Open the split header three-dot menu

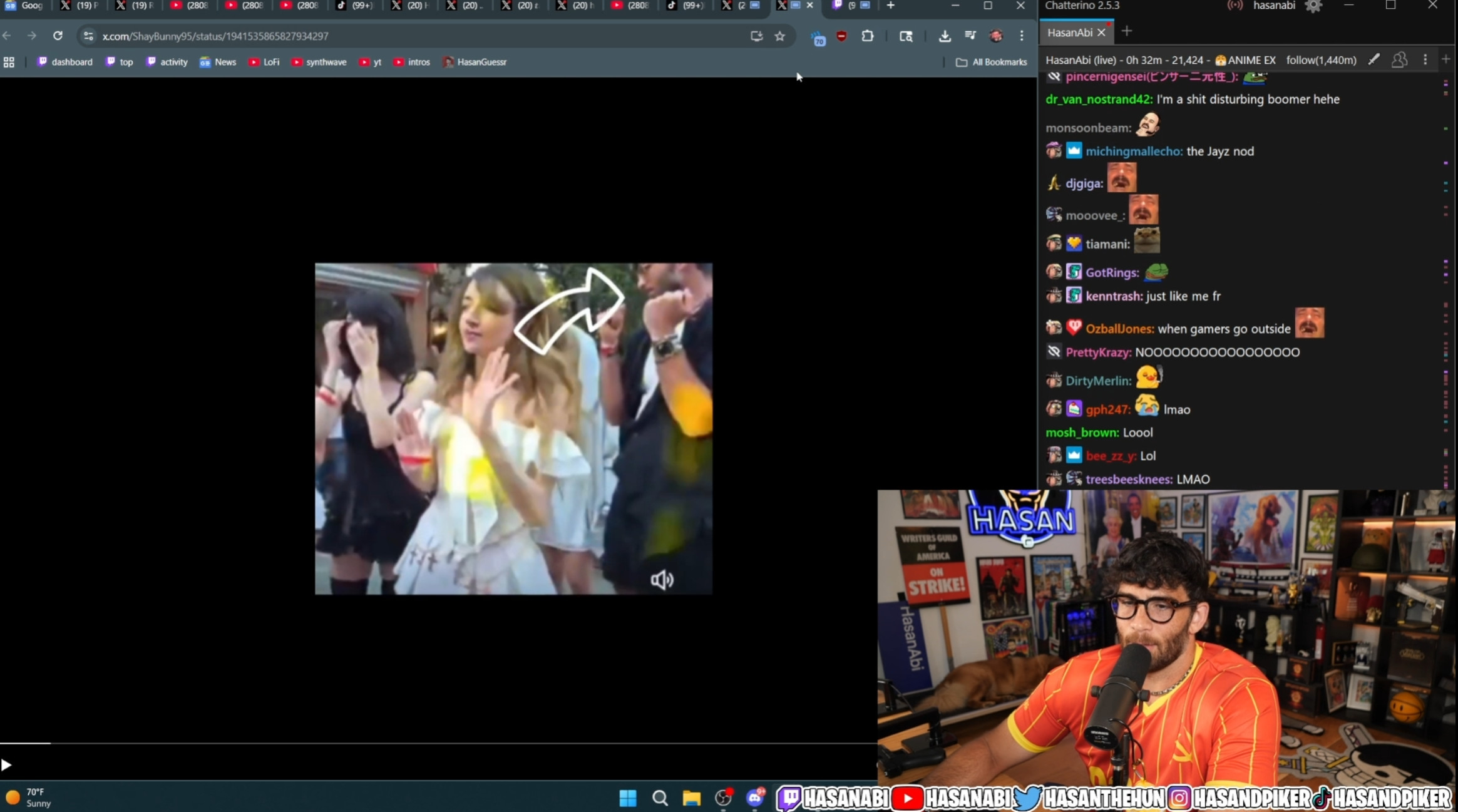point(1425,59)
